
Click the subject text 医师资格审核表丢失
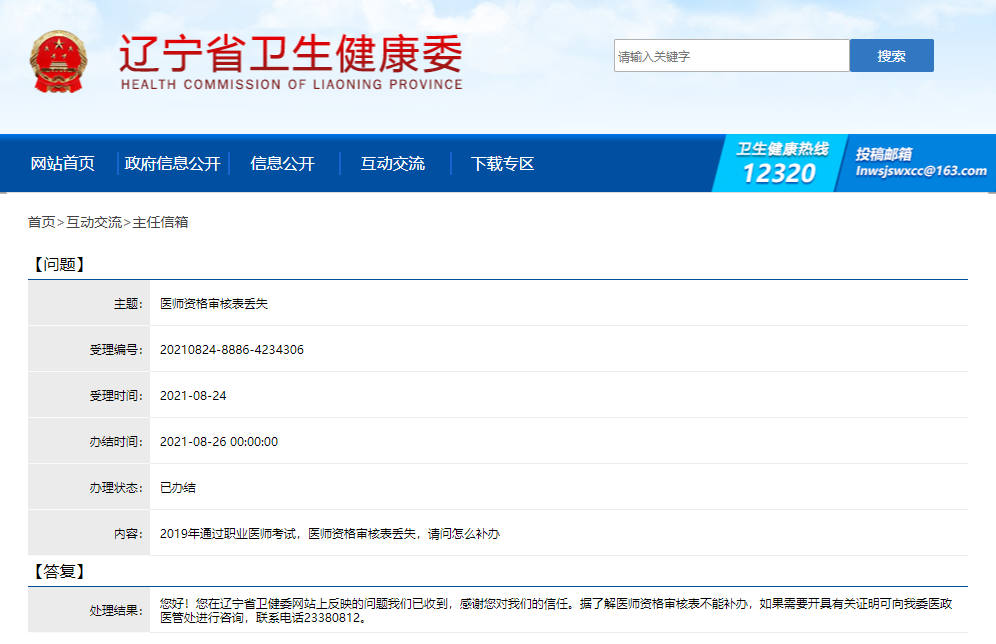point(214,303)
